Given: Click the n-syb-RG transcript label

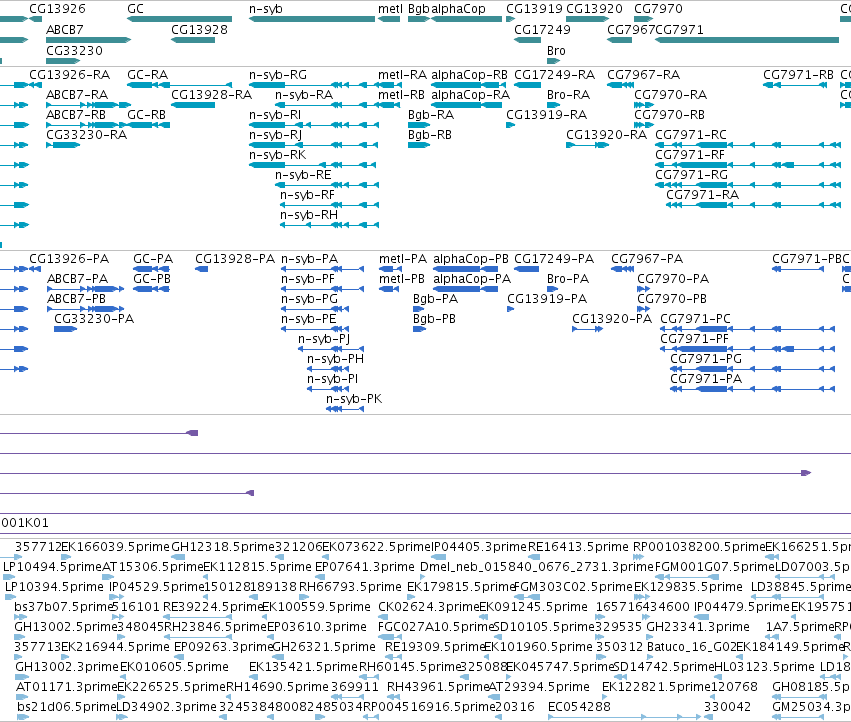Looking at the screenshot, I should click(278, 74).
